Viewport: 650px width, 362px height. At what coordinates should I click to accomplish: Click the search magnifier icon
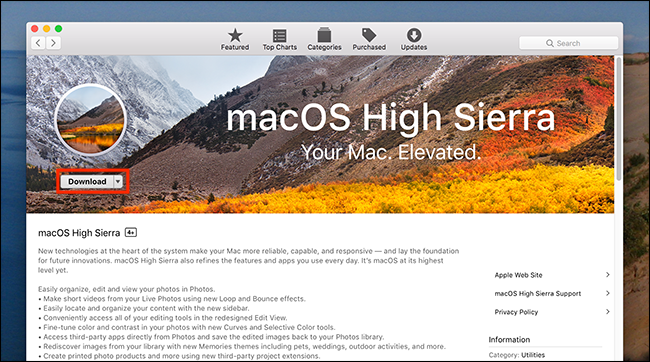click(x=550, y=43)
